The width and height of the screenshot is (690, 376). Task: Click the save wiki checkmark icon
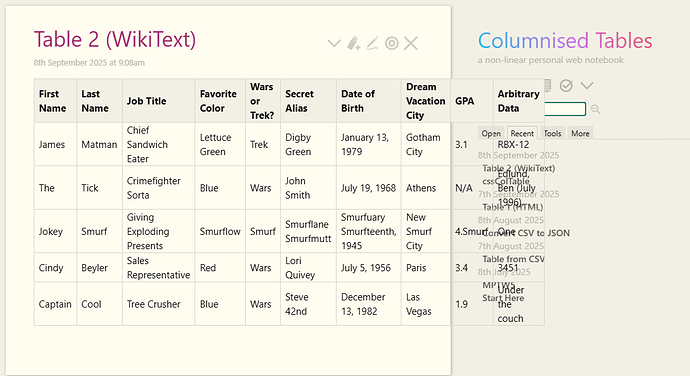point(566,85)
